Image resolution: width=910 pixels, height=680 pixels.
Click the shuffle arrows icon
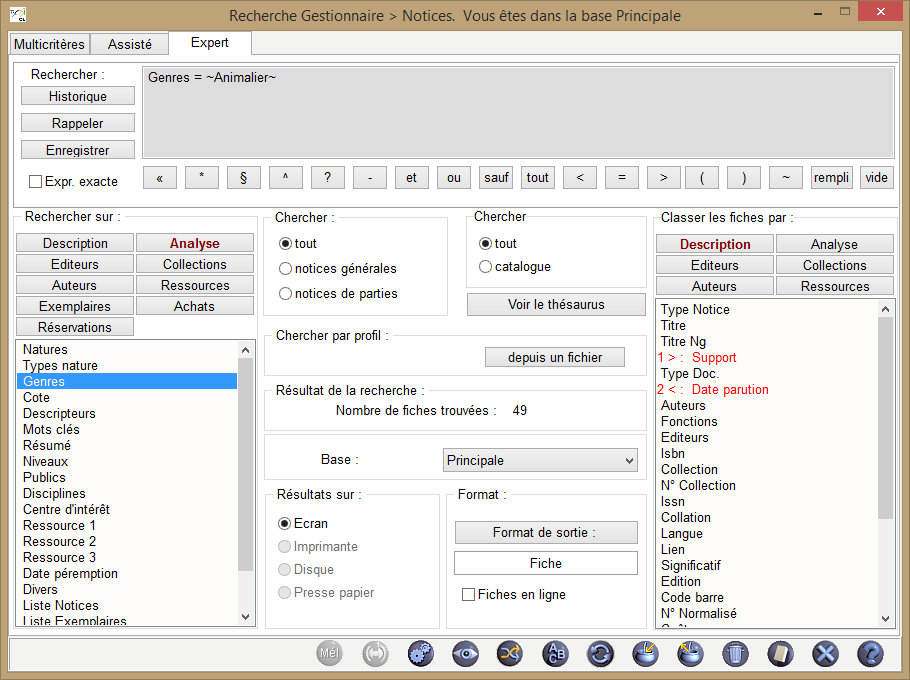[x=510, y=654]
